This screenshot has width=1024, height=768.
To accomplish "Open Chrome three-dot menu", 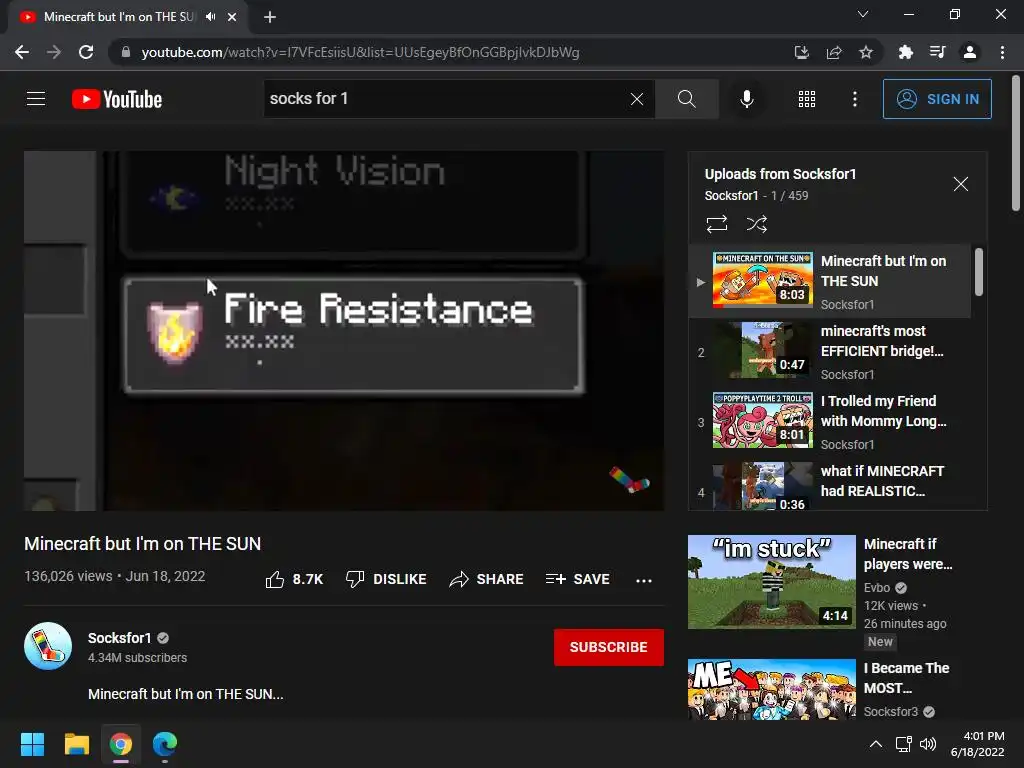I will 1002,52.
